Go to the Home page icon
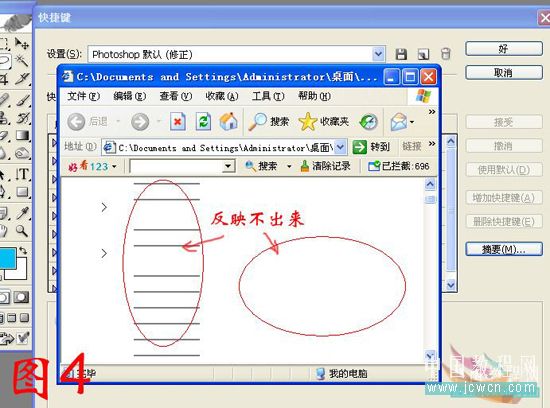The width and height of the screenshot is (550, 408). click(229, 122)
